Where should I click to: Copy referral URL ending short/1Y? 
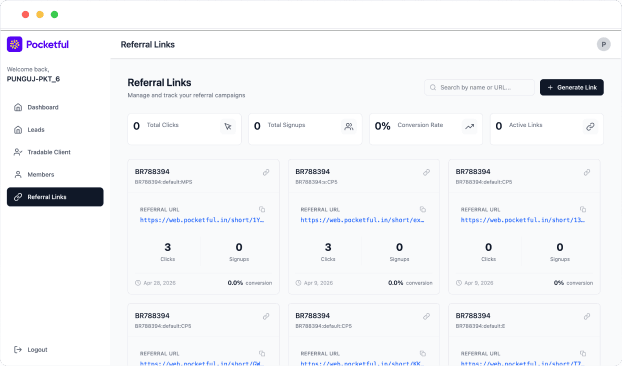(x=262, y=209)
